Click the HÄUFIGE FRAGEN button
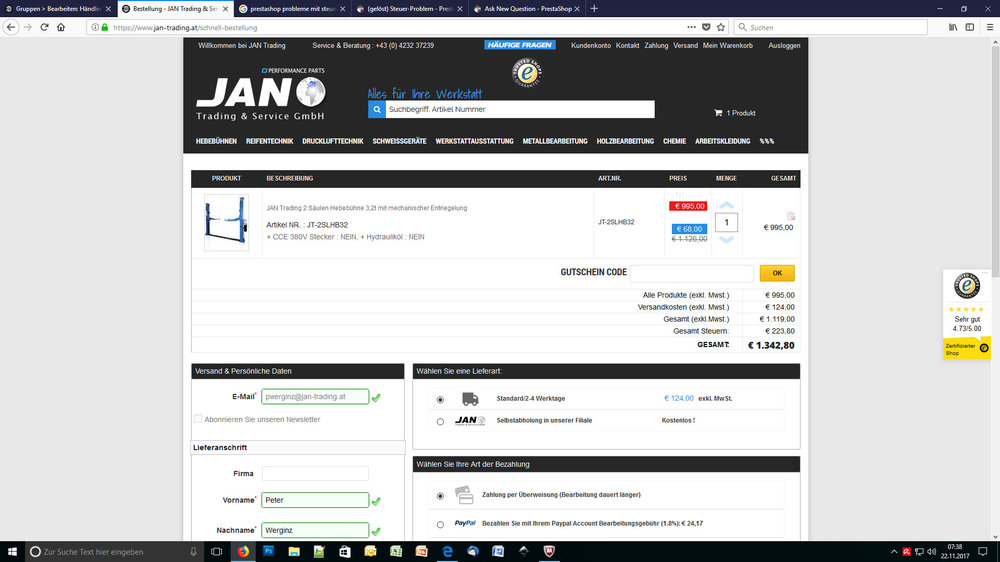 pos(520,45)
